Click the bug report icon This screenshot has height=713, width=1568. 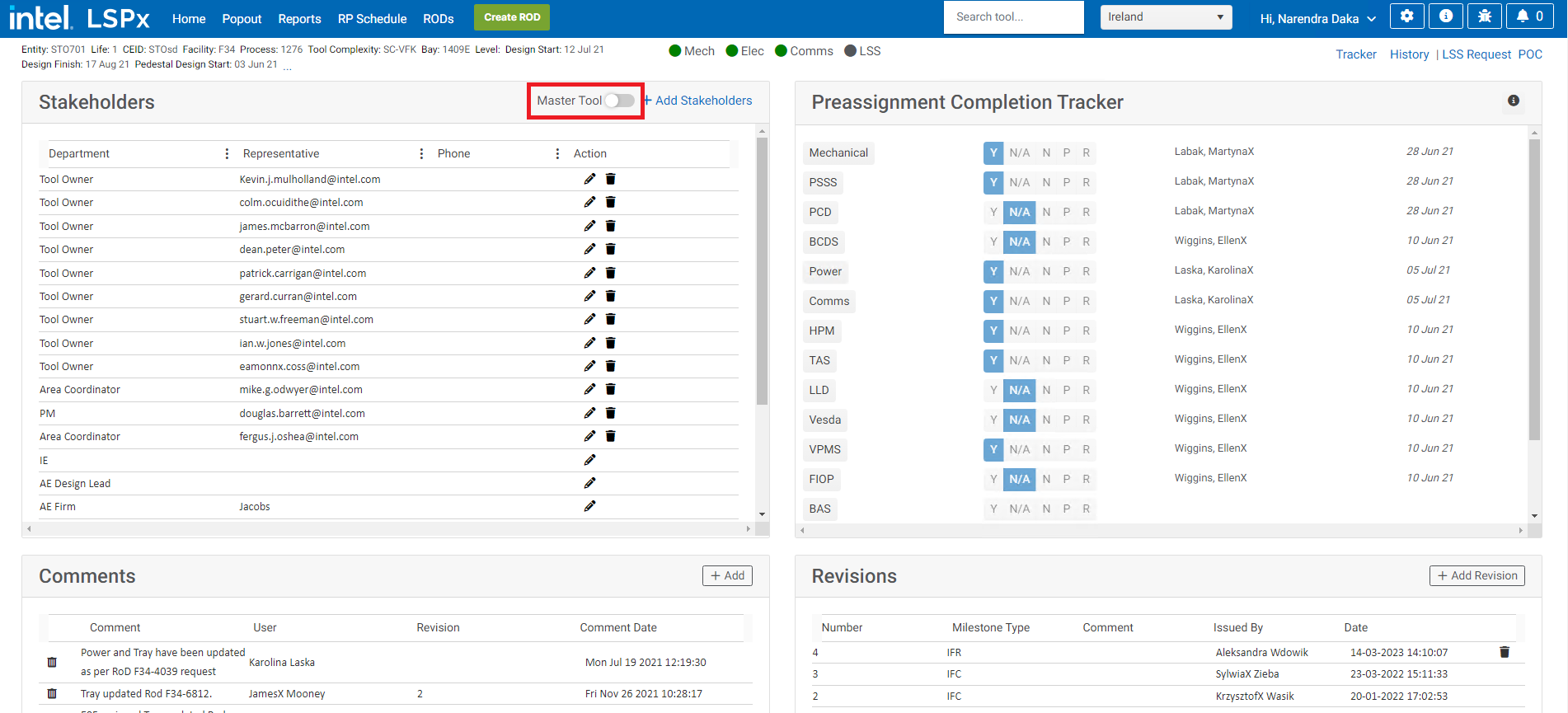click(x=1484, y=16)
